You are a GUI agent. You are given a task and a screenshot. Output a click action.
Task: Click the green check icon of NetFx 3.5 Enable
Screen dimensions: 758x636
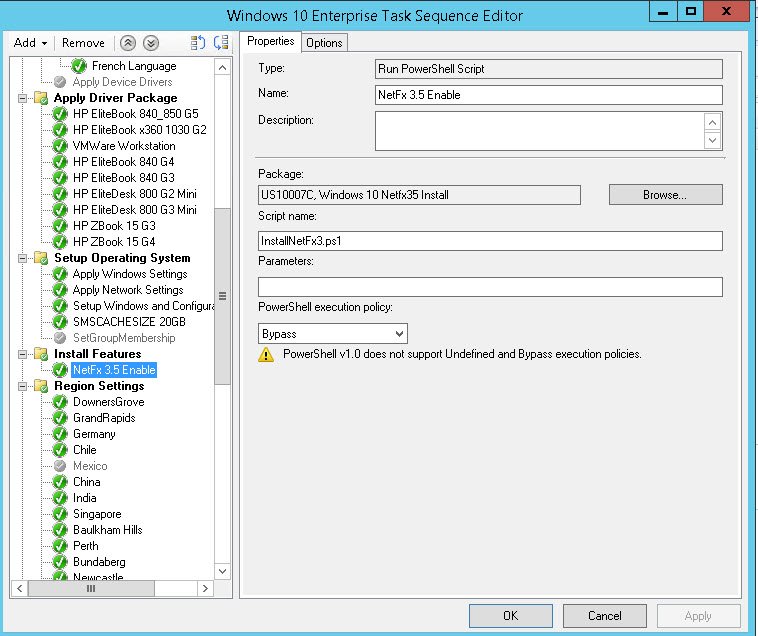pos(60,370)
